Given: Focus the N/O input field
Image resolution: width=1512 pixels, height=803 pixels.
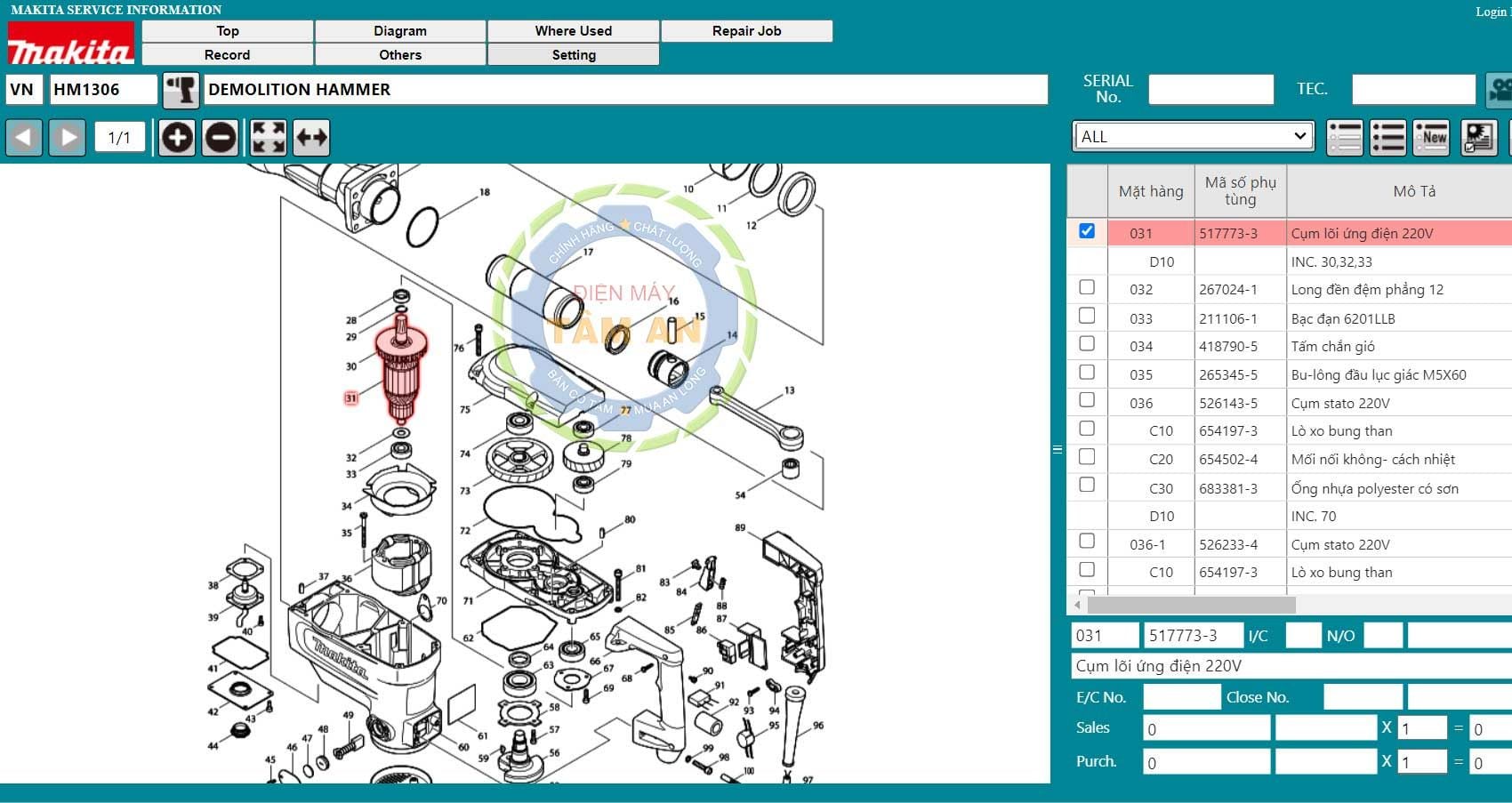Looking at the screenshot, I should 1383,636.
